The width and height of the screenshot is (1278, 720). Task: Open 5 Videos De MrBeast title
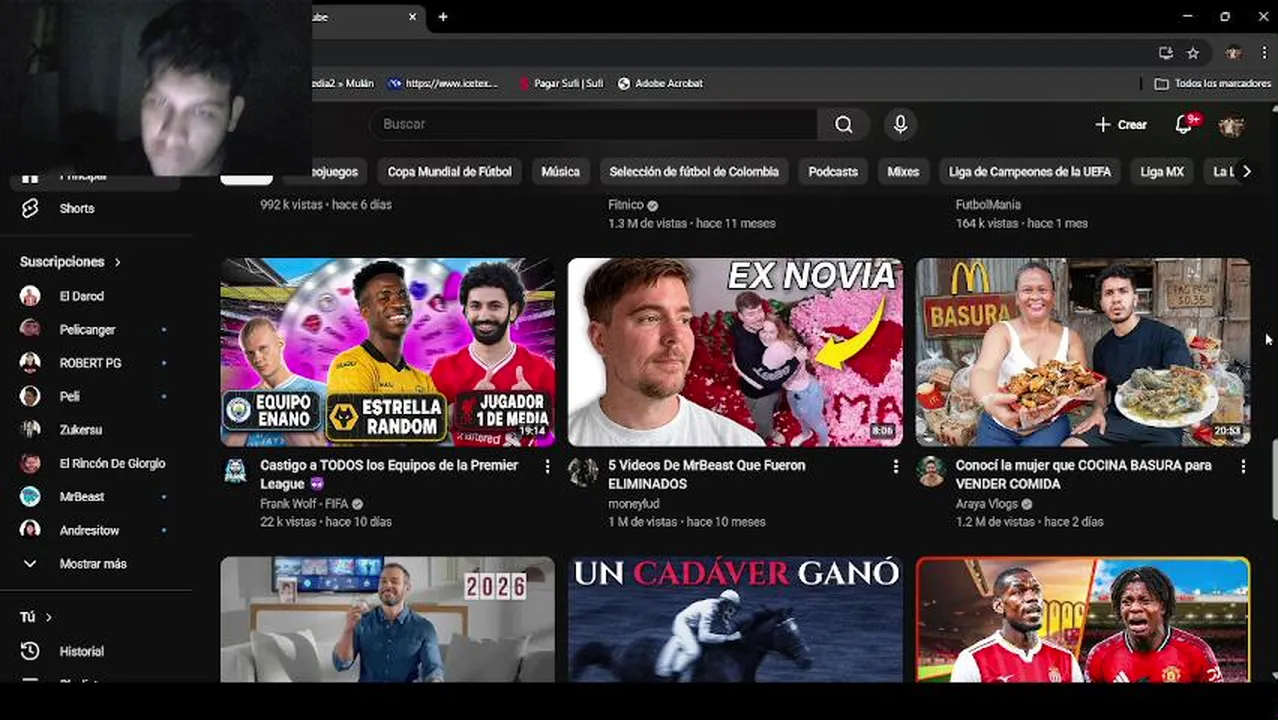[707, 474]
